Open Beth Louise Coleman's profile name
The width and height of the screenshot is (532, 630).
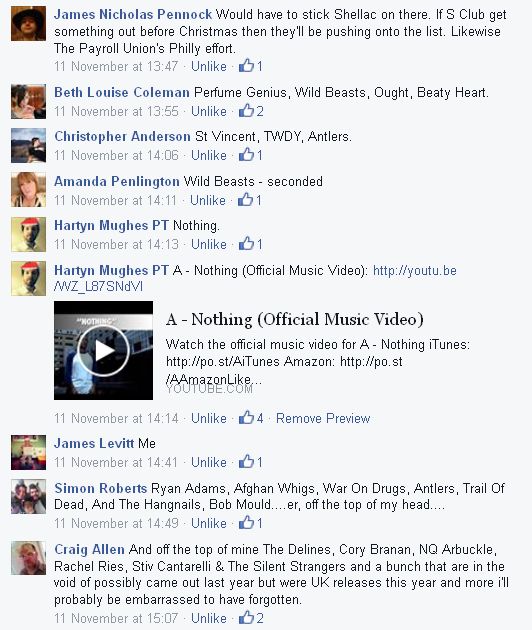tap(122, 92)
